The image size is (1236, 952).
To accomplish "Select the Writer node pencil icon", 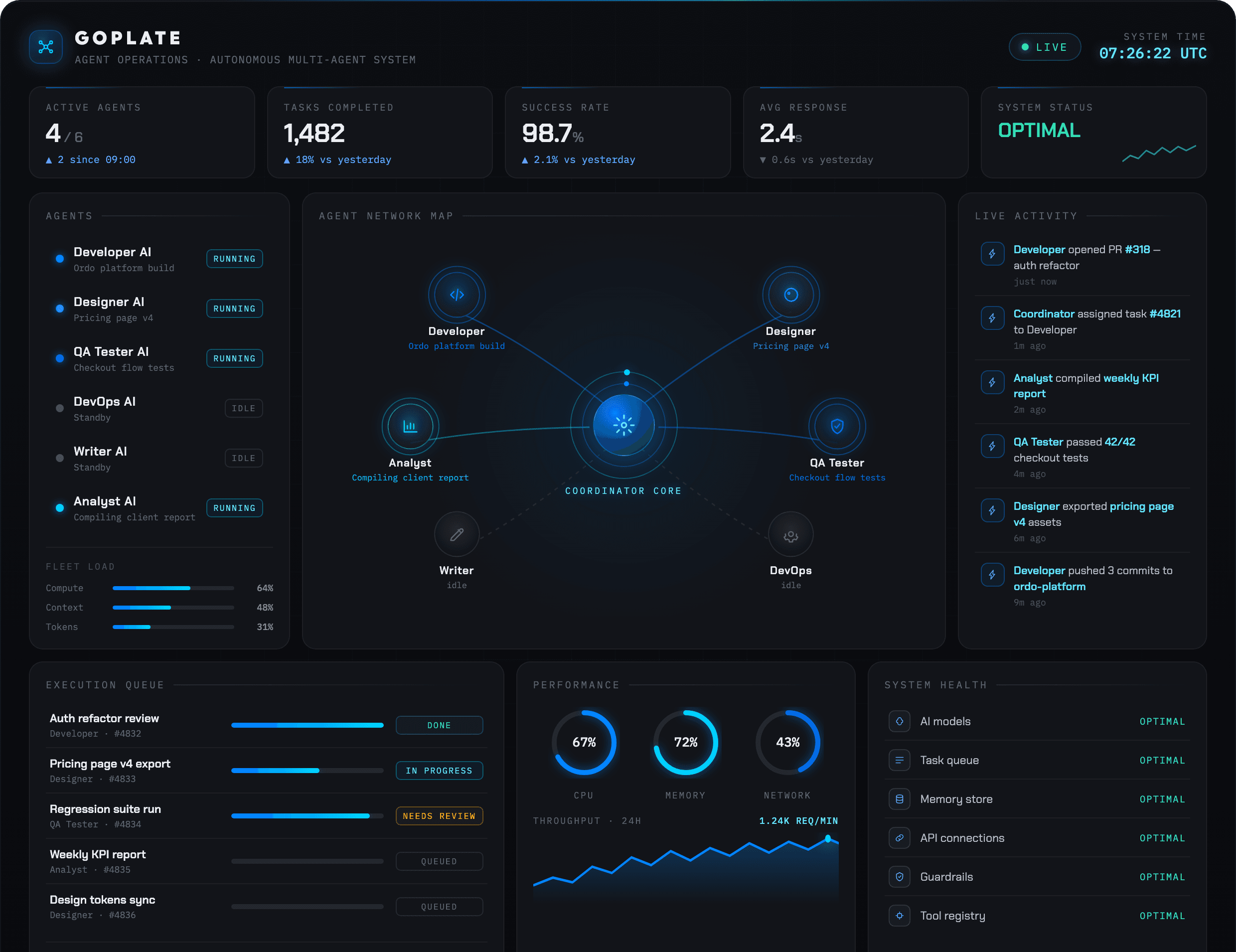I will click(x=457, y=534).
